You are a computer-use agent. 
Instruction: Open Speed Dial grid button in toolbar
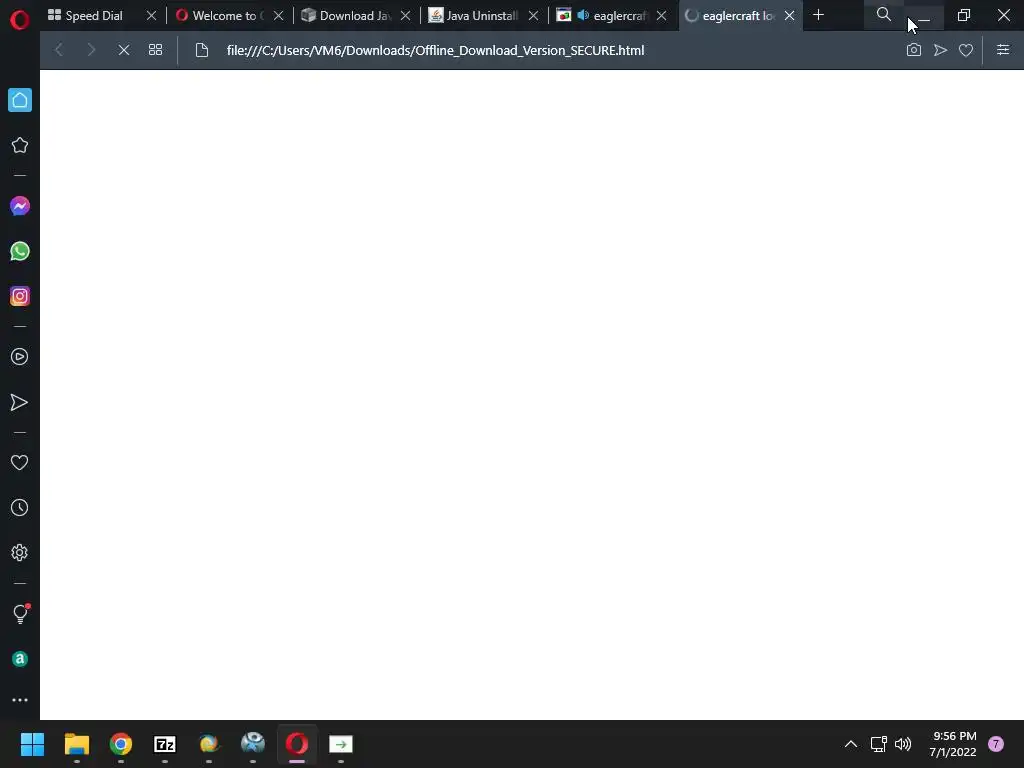(x=155, y=50)
